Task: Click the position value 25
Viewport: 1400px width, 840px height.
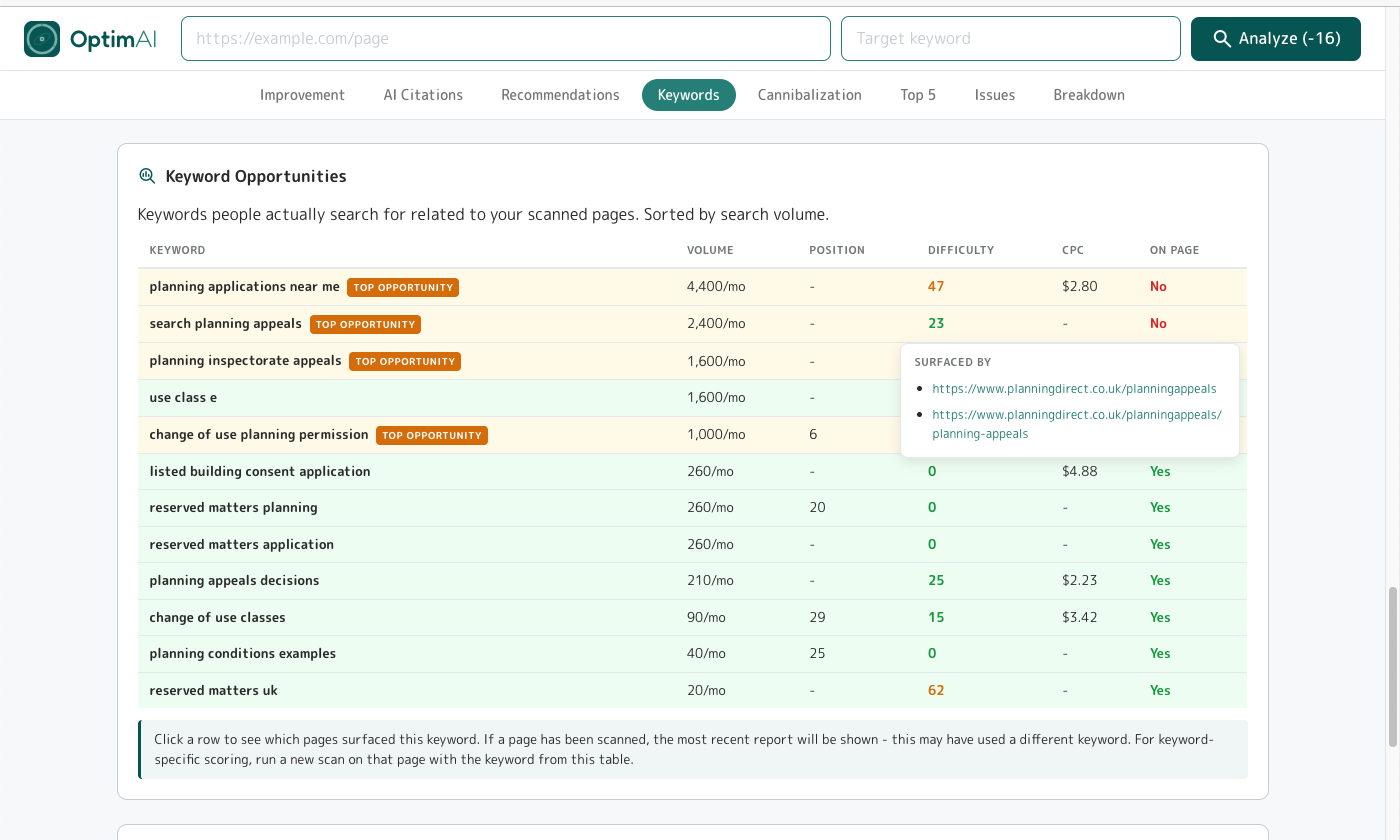Action: pyautogui.click(x=817, y=654)
